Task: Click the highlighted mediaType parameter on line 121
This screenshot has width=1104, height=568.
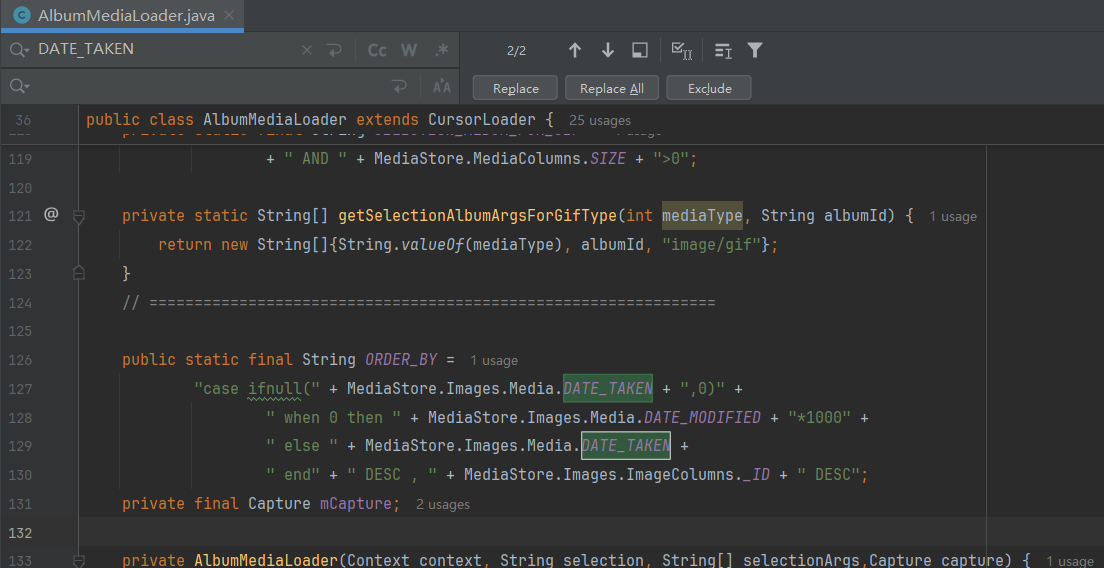Action: click(x=702, y=215)
